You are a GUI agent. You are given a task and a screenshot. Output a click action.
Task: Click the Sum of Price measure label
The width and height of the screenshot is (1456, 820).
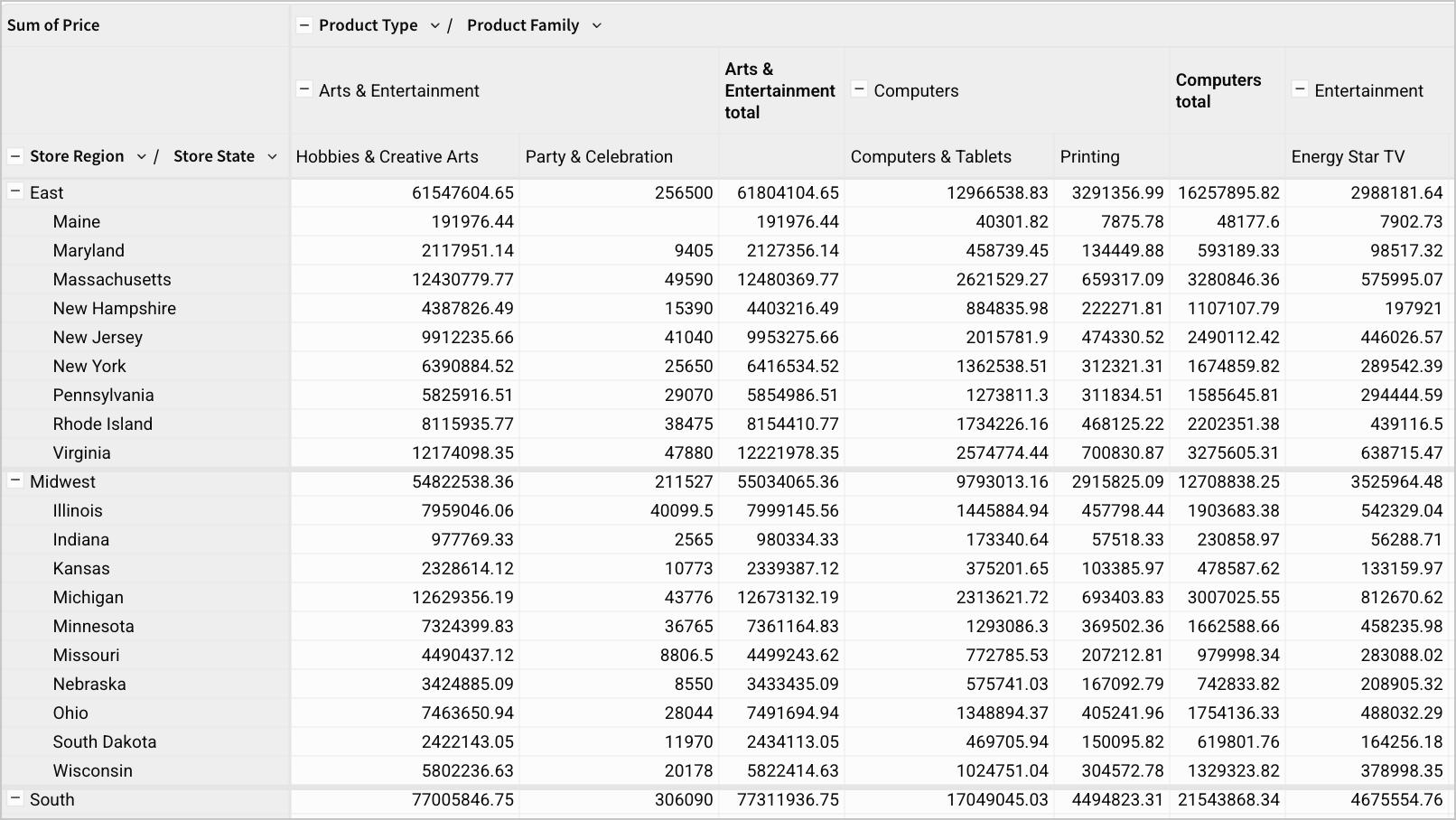point(52,24)
